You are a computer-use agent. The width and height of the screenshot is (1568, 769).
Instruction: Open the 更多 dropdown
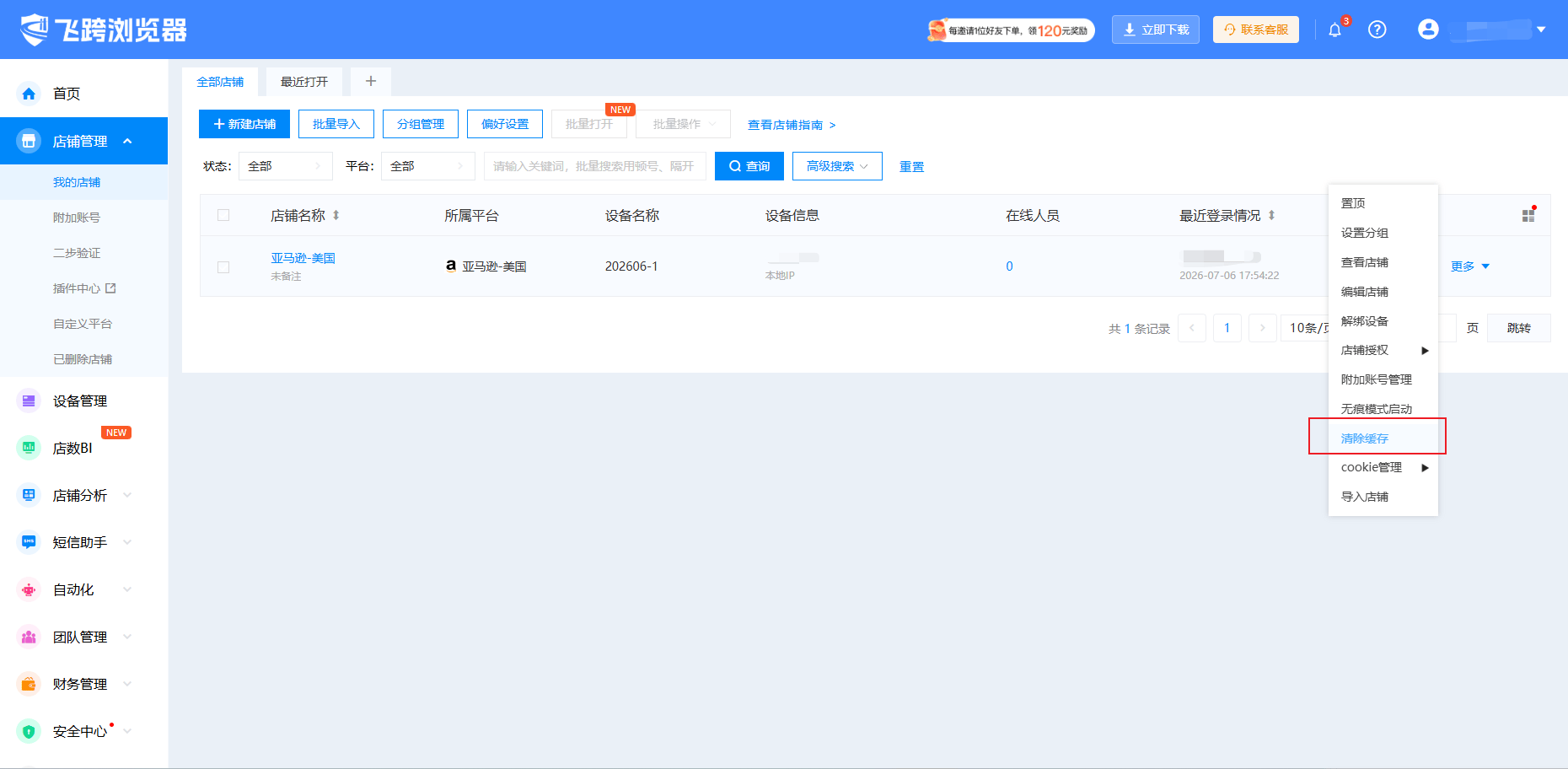point(1470,266)
